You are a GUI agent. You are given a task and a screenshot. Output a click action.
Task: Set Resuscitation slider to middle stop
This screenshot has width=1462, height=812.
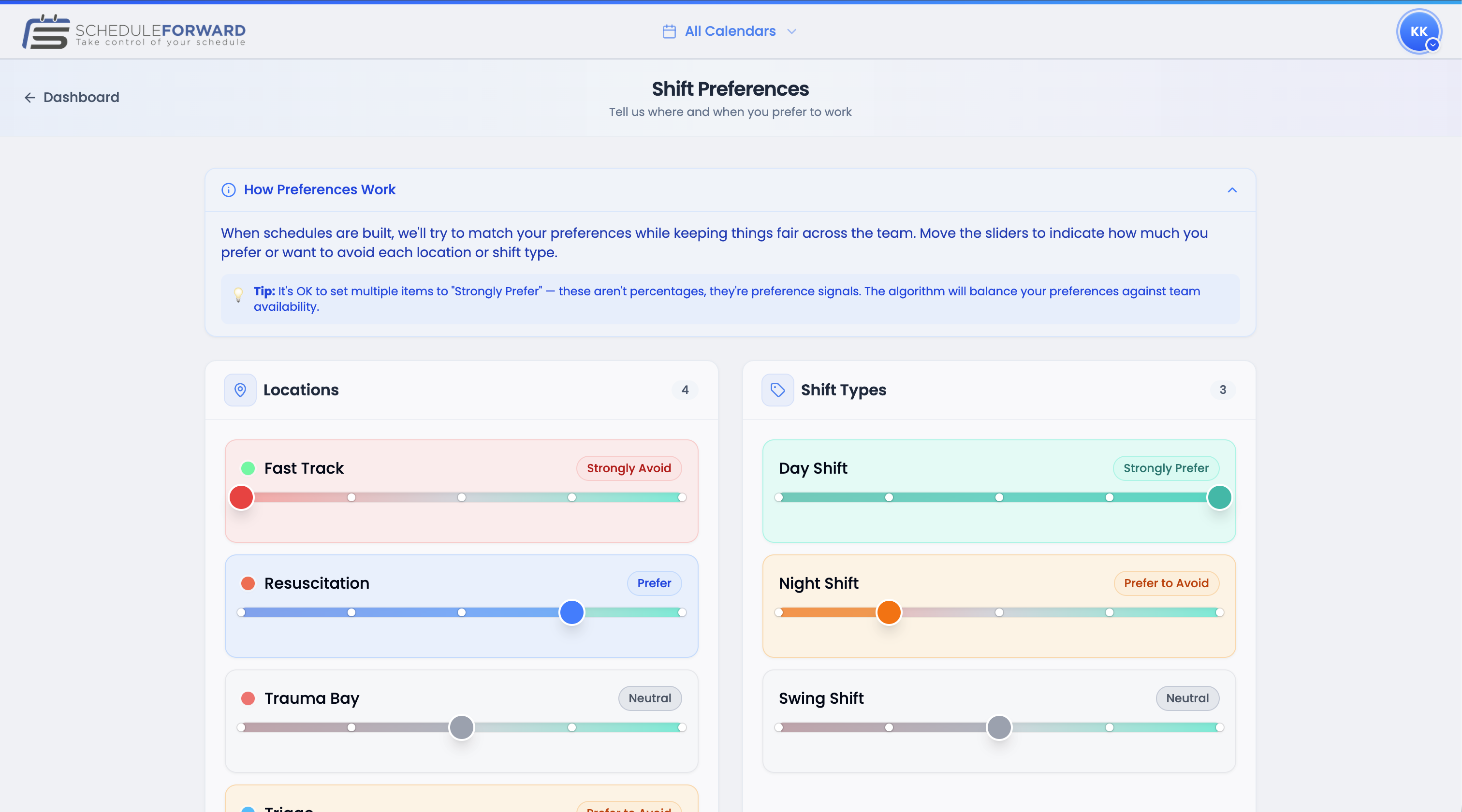[x=461, y=612]
